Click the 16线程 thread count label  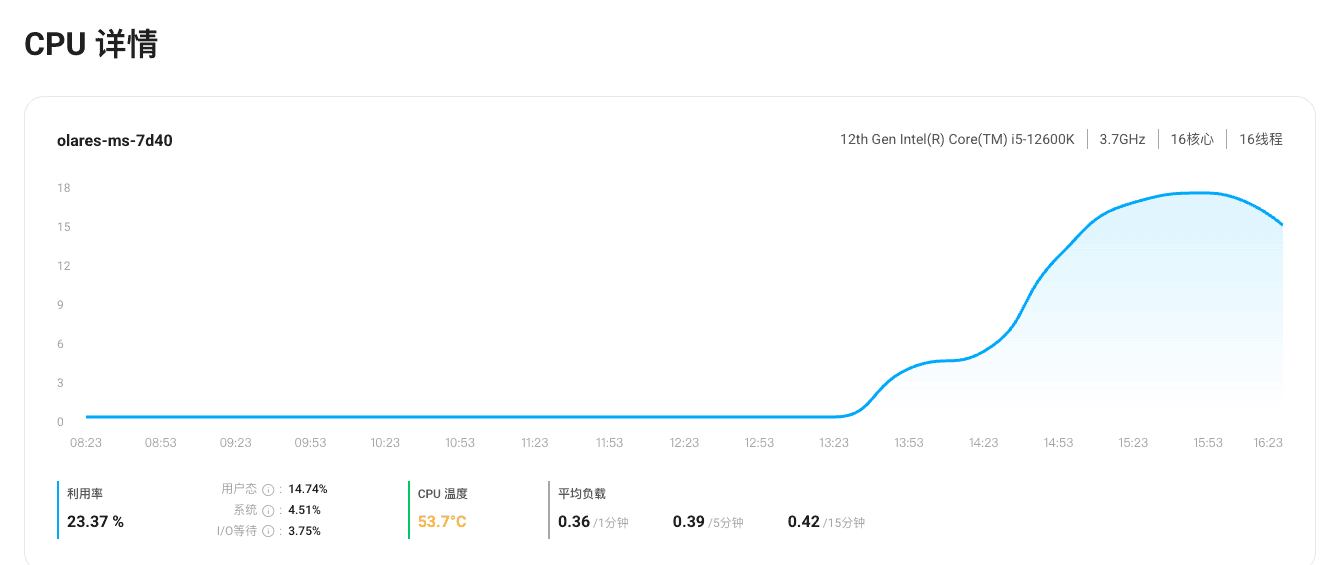point(1260,139)
